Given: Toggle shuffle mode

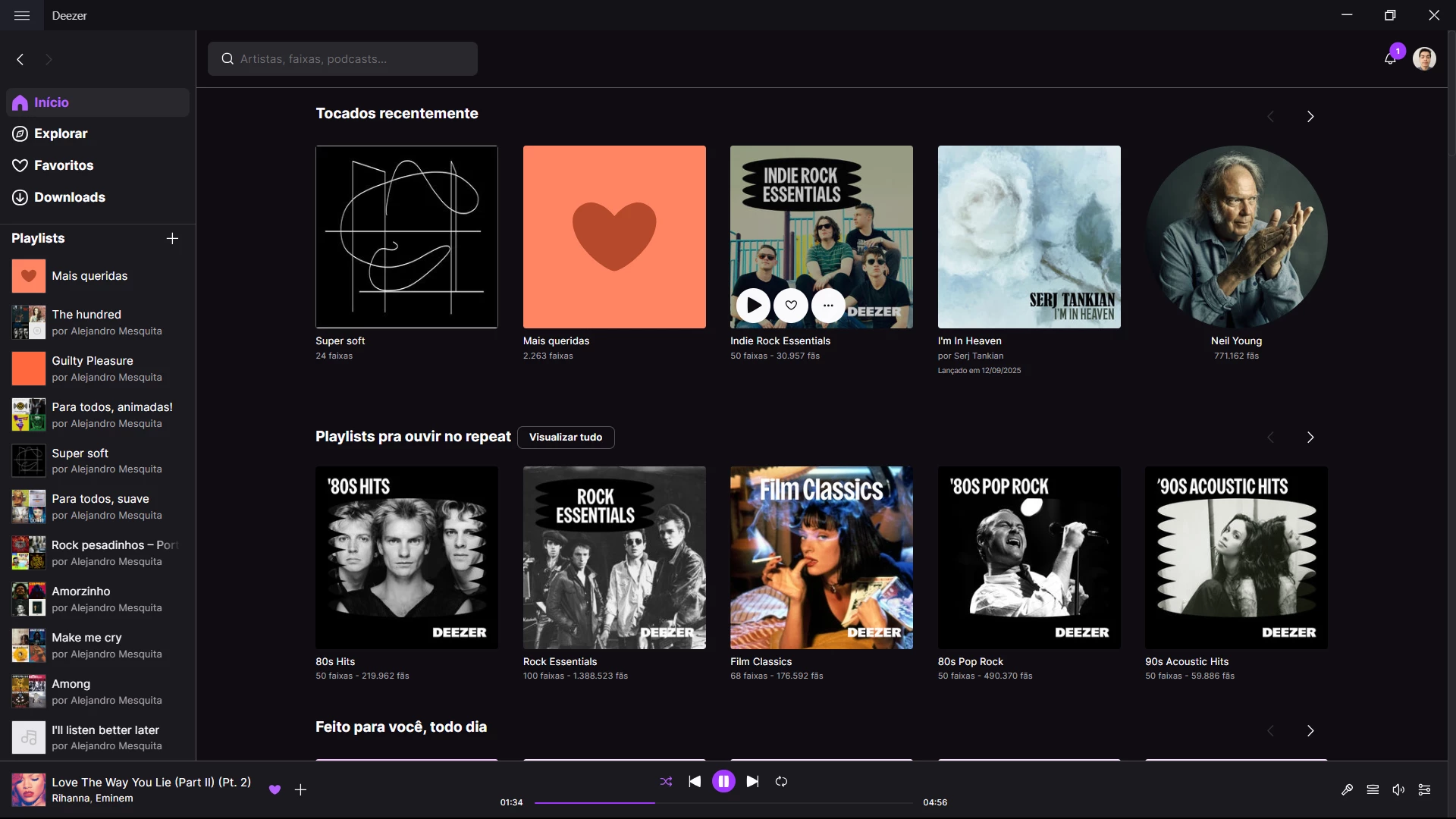Looking at the screenshot, I should click(x=666, y=781).
